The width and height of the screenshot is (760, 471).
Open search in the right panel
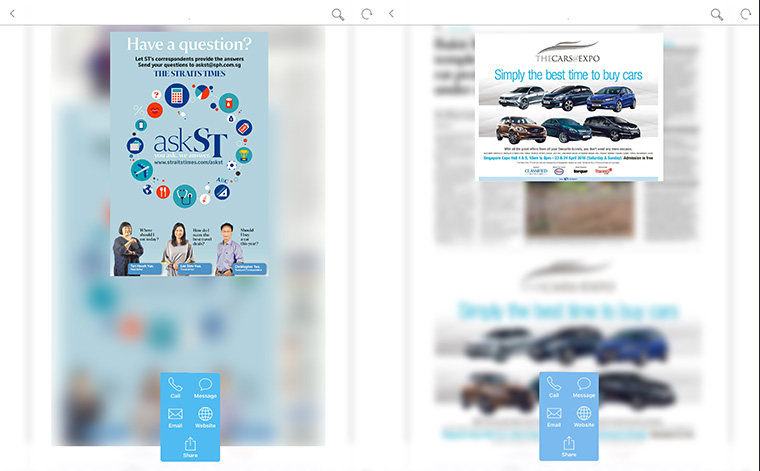tap(717, 15)
